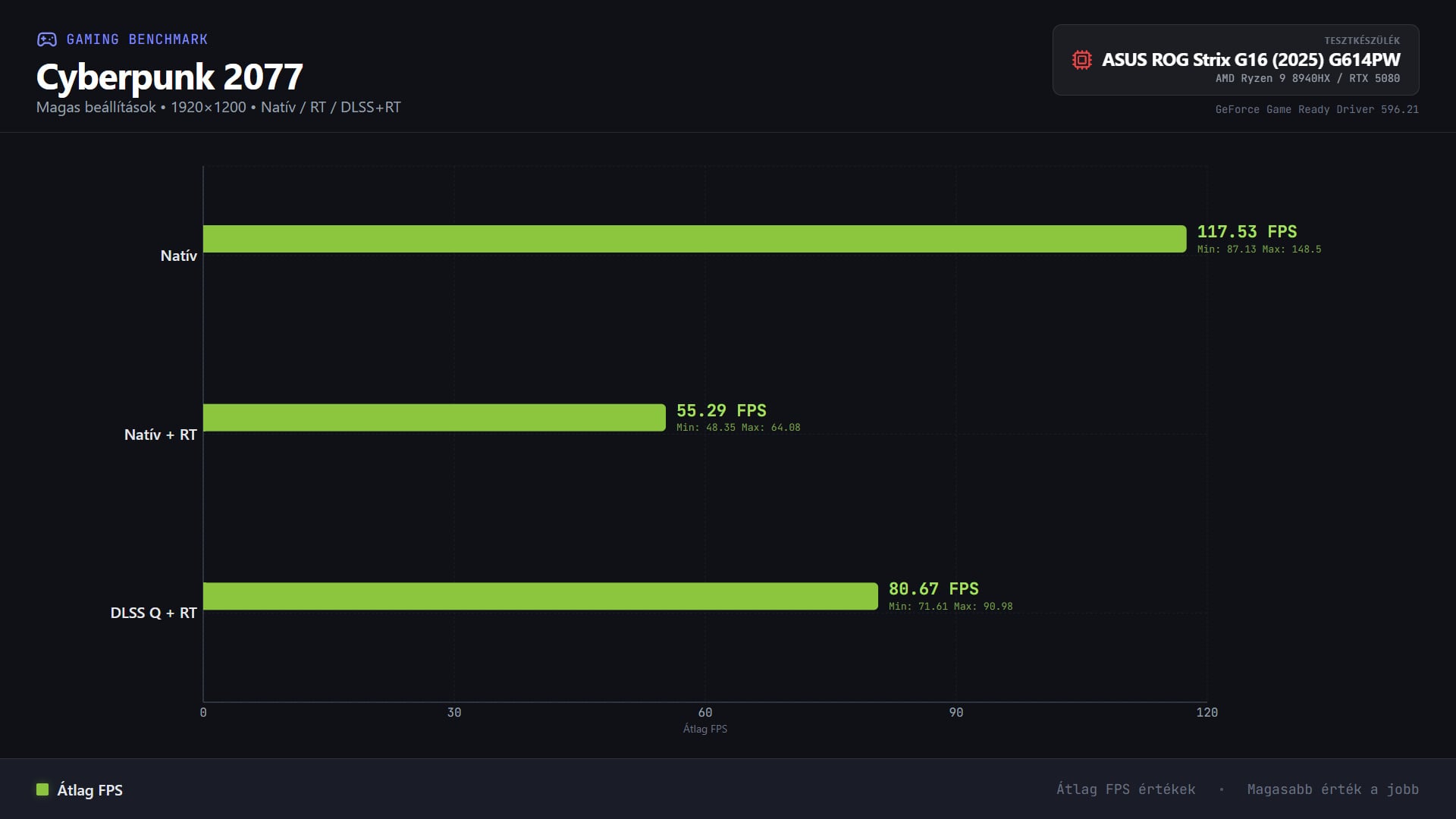
Task: Click the green Átlag FPS legend swatch
Action: pyautogui.click(x=42, y=789)
